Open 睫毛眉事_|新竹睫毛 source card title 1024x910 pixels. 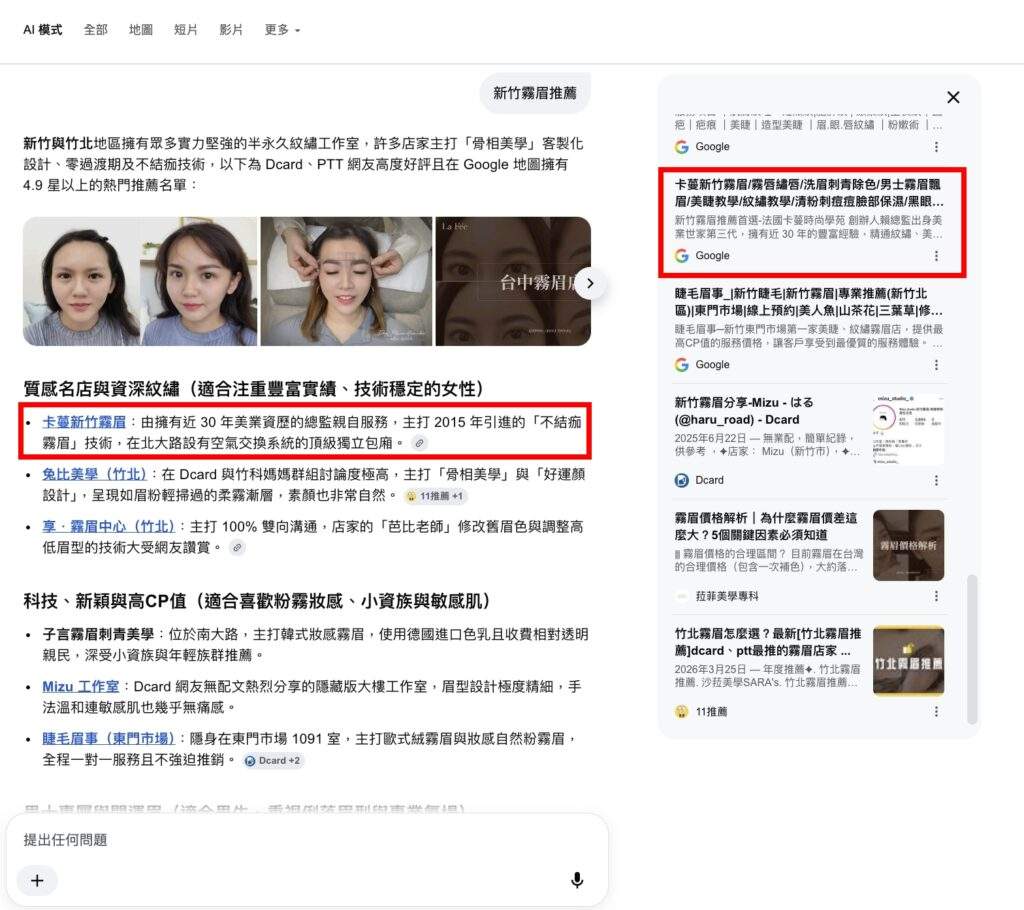pos(808,302)
